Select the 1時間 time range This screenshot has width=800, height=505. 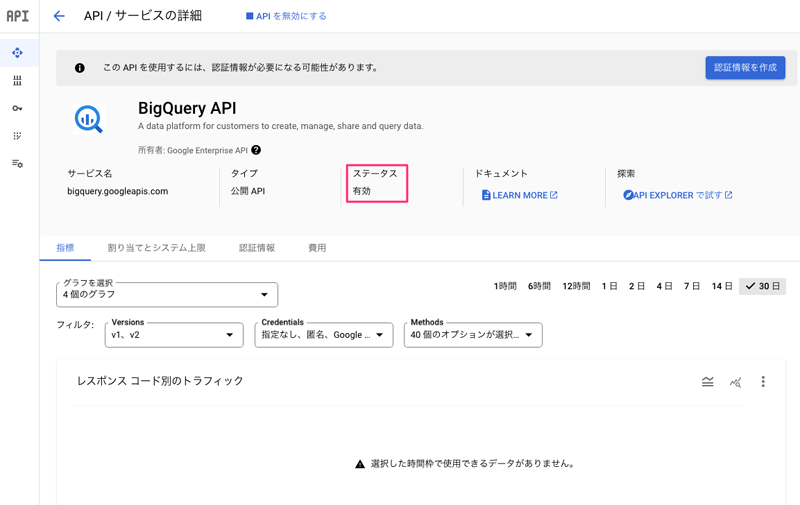505,286
